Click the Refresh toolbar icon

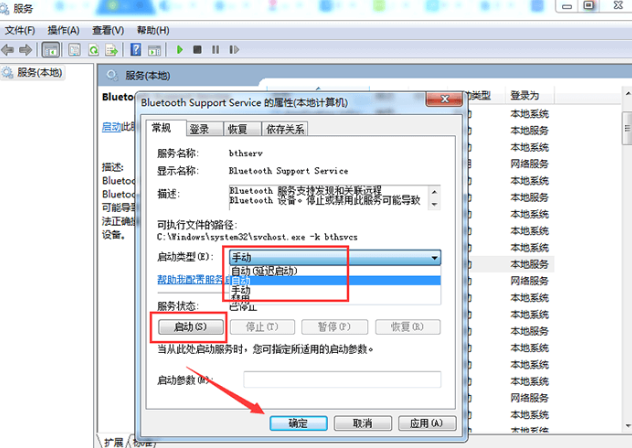94,50
